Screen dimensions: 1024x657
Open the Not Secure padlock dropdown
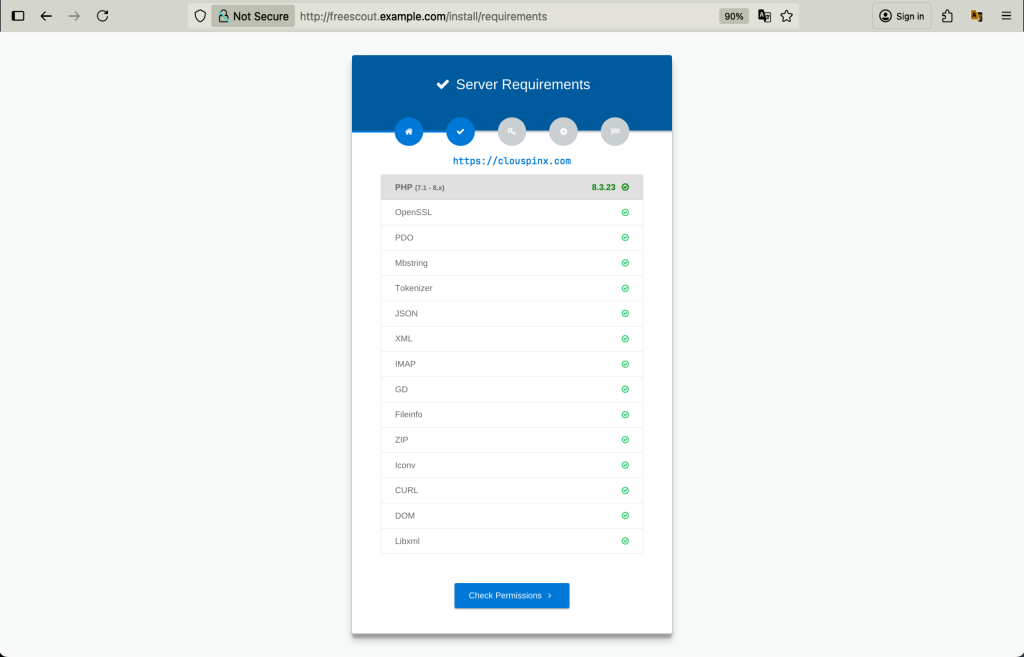click(x=222, y=15)
